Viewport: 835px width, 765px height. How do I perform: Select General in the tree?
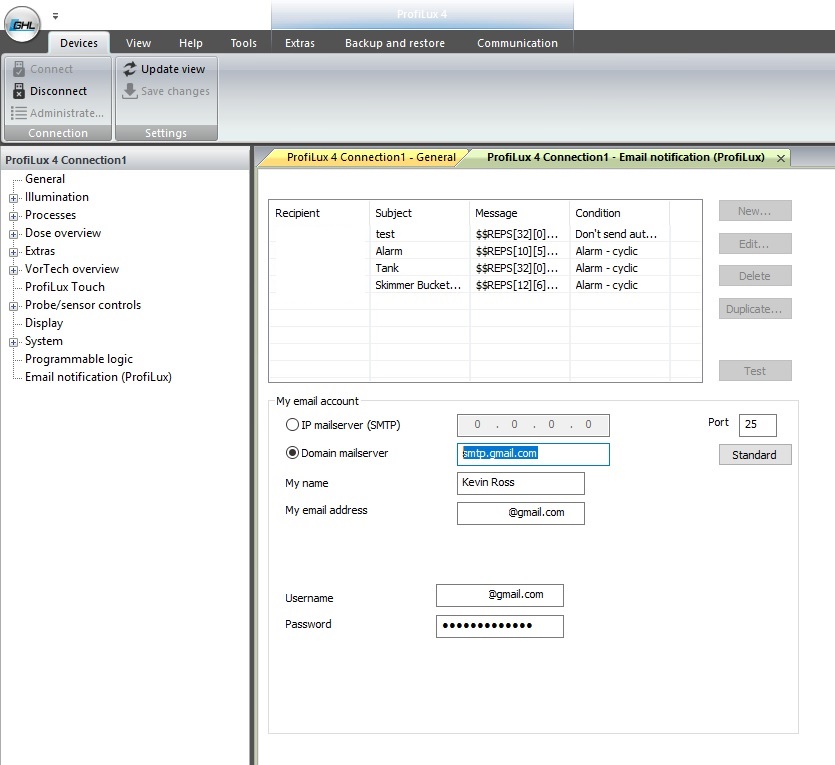[45, 179]
